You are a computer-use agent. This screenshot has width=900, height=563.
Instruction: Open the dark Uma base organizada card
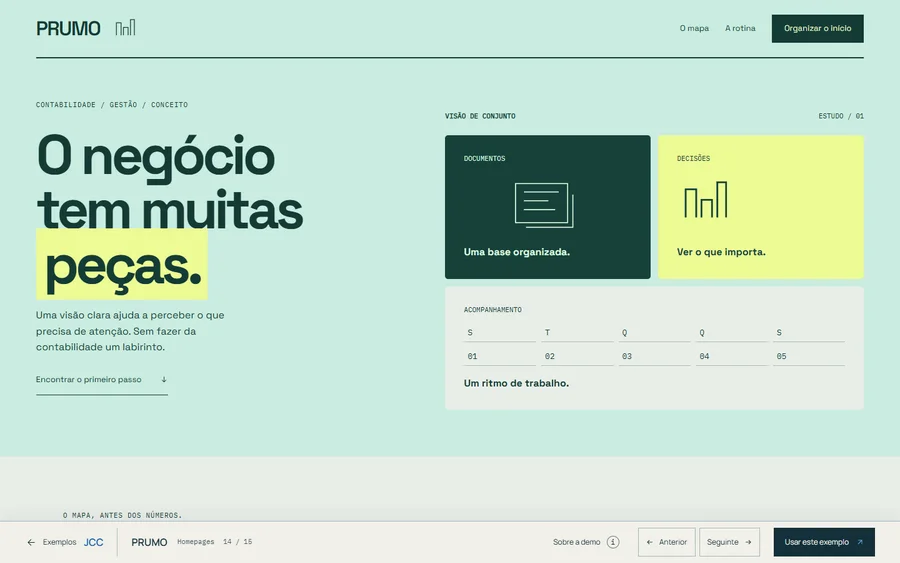tap(548, 207)
